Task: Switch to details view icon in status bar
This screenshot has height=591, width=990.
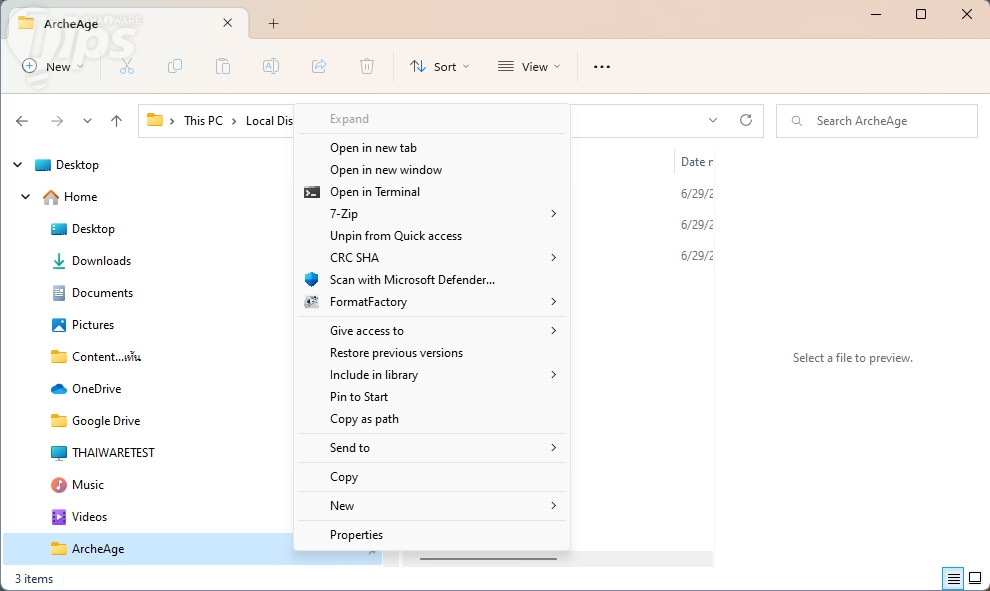Action: (x=953, y=578)
